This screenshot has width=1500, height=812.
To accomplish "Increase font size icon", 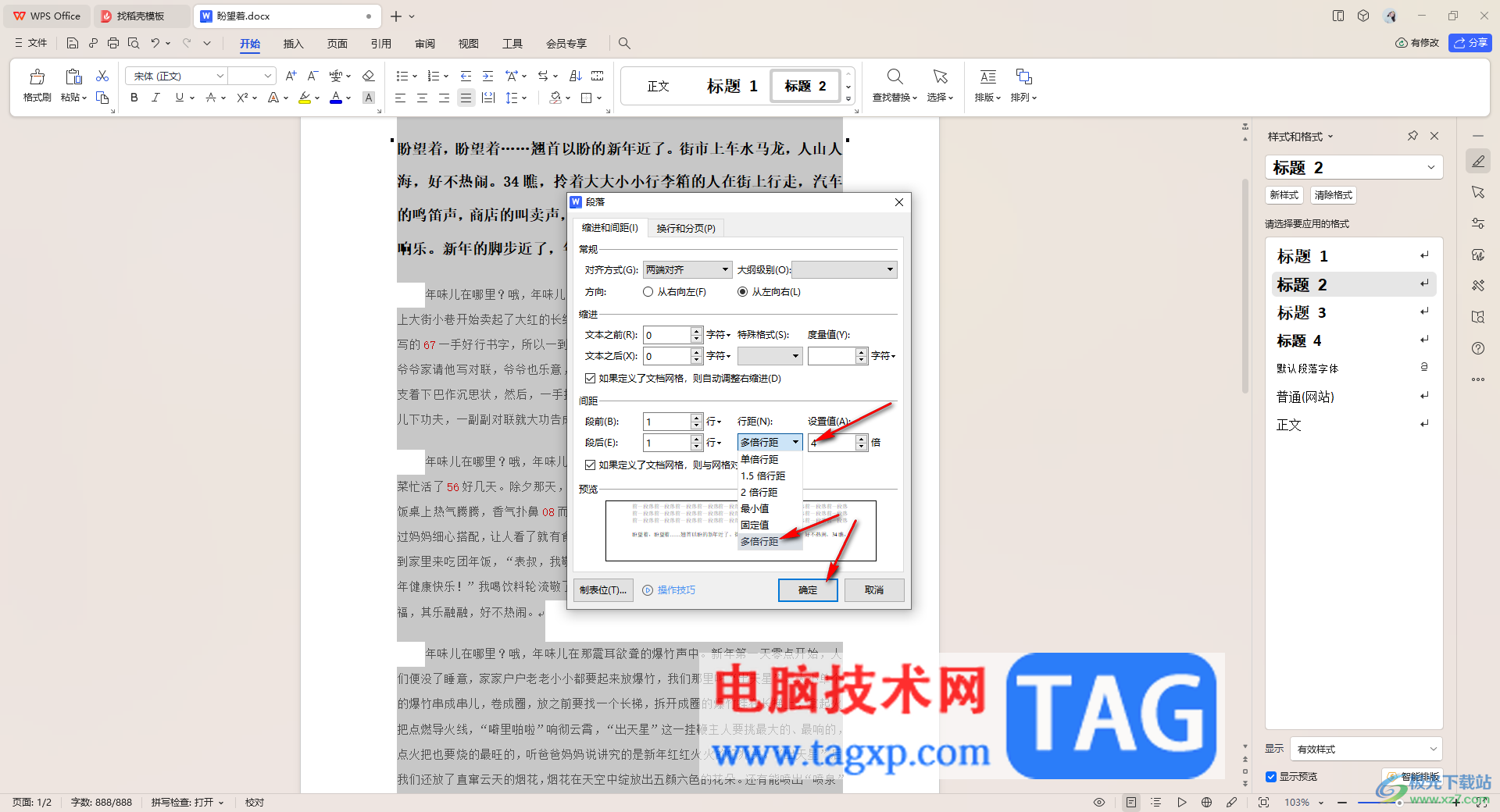I will 291,76.
